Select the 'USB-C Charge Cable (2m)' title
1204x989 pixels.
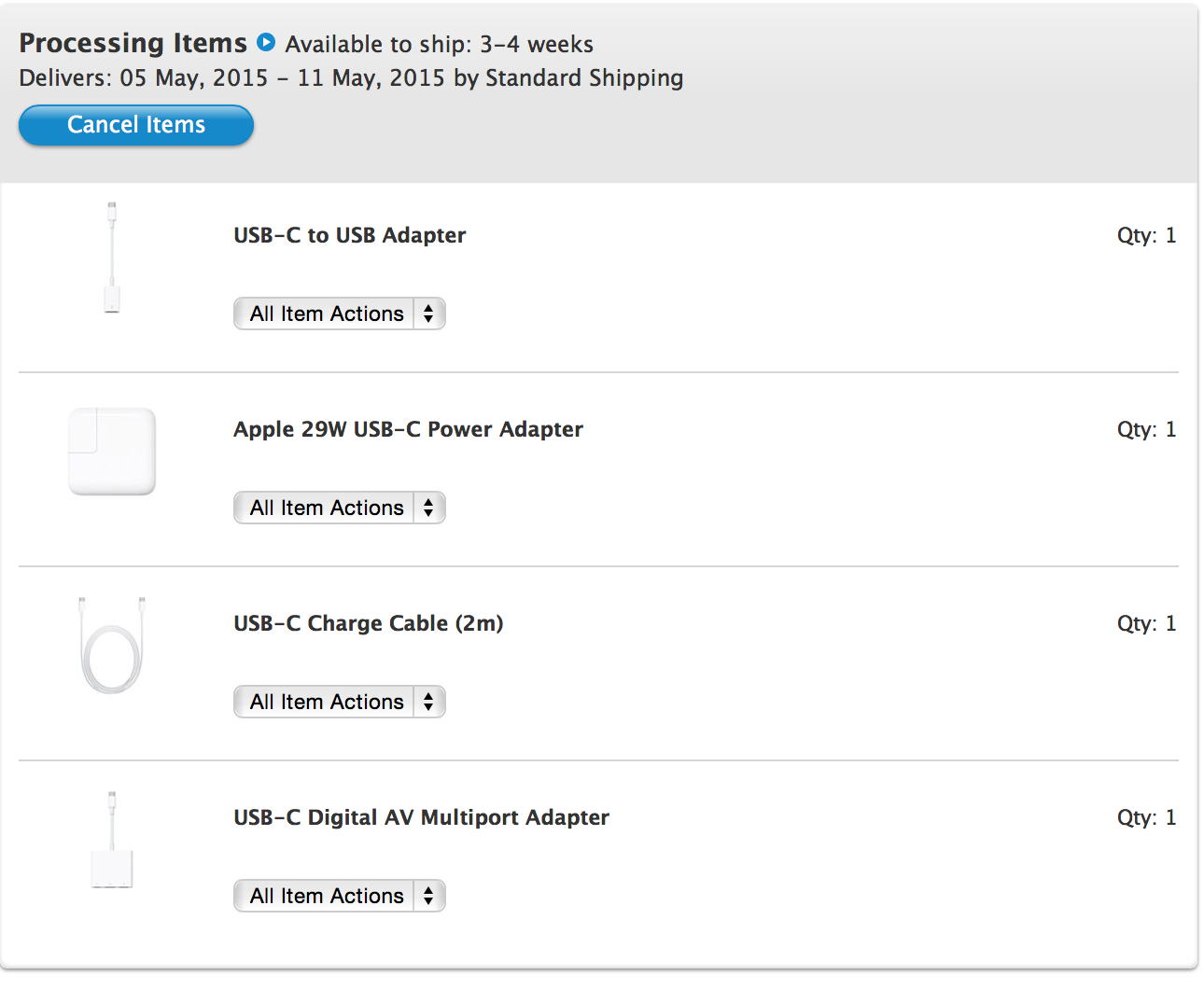[369, 623]
